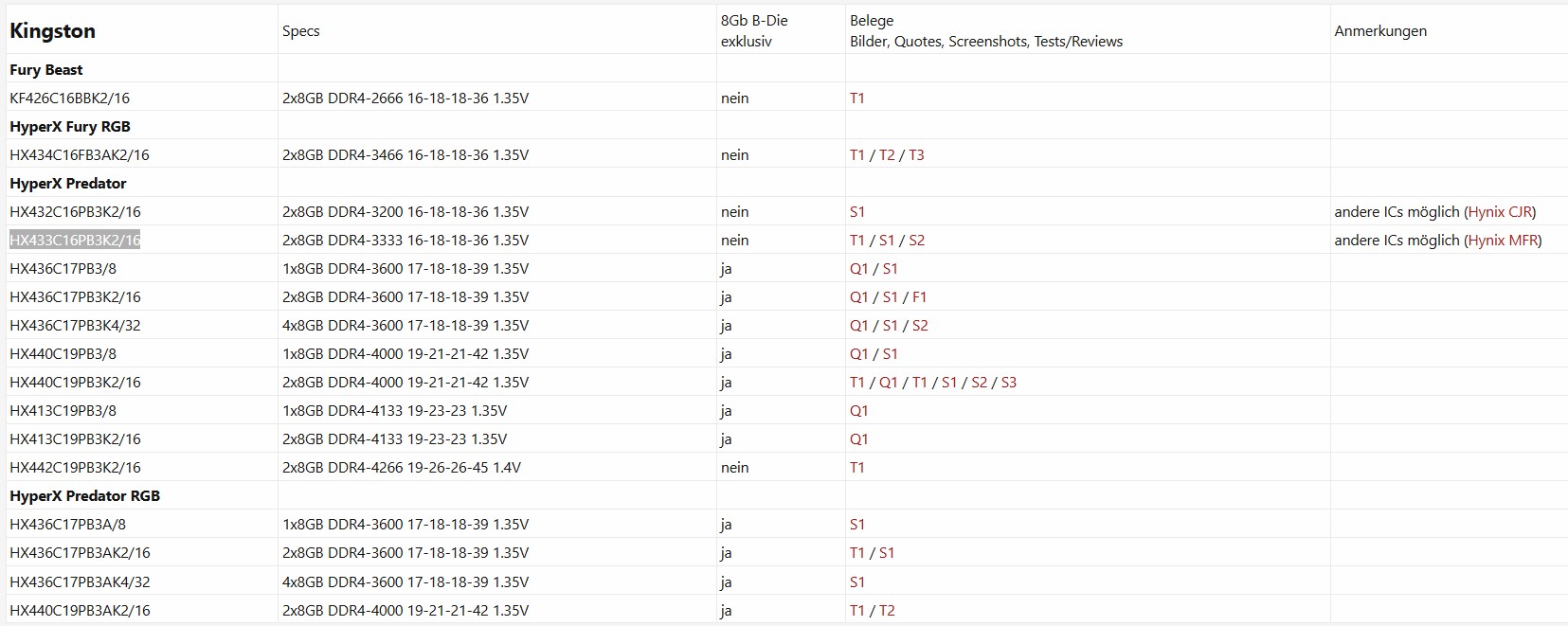Open T2 link in HX434C16FB3AK2/16 row
The height and width of the screenshot is (626, 1568).
[886, 155]
